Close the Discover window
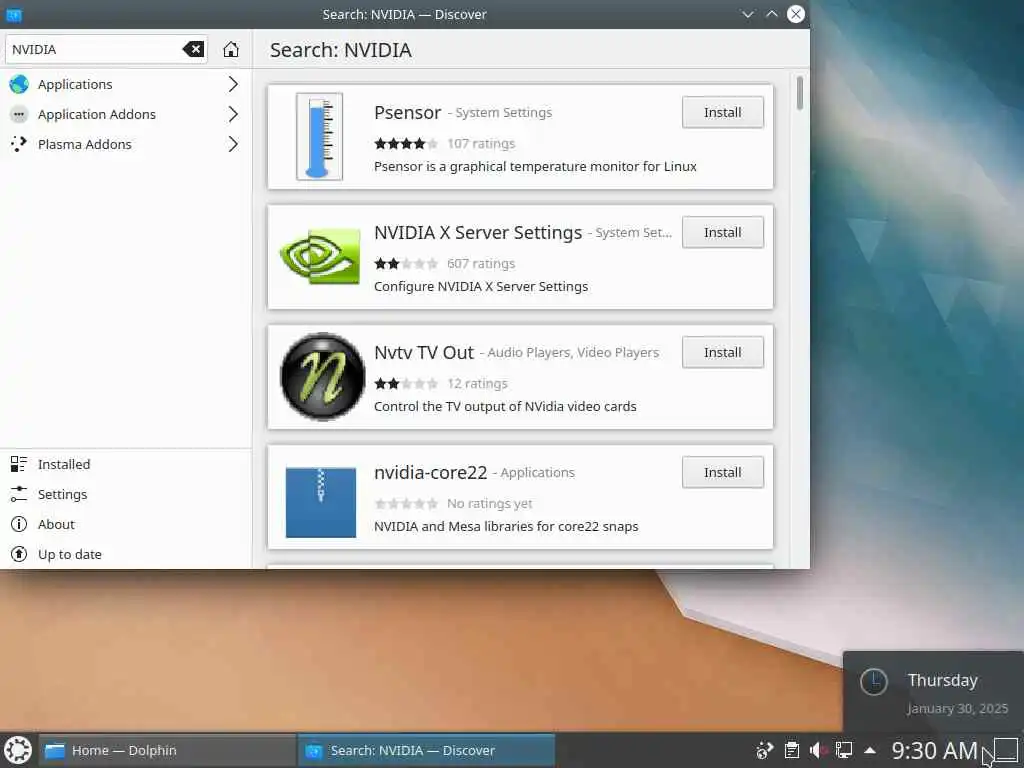 pyautogui.click(x=795, y=14)
